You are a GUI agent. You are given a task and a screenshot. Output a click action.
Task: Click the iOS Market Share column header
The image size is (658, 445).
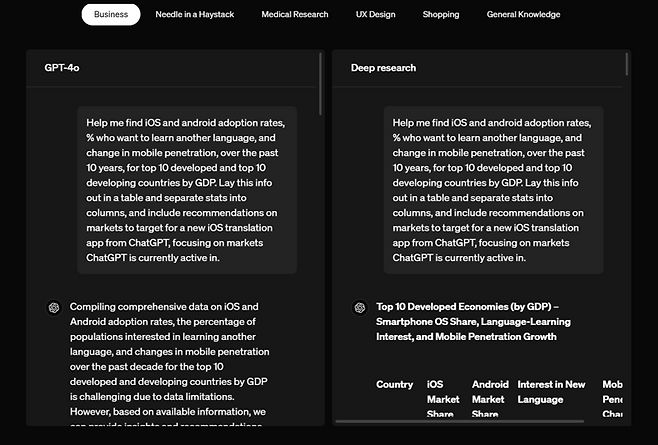[x=443, y=399]
